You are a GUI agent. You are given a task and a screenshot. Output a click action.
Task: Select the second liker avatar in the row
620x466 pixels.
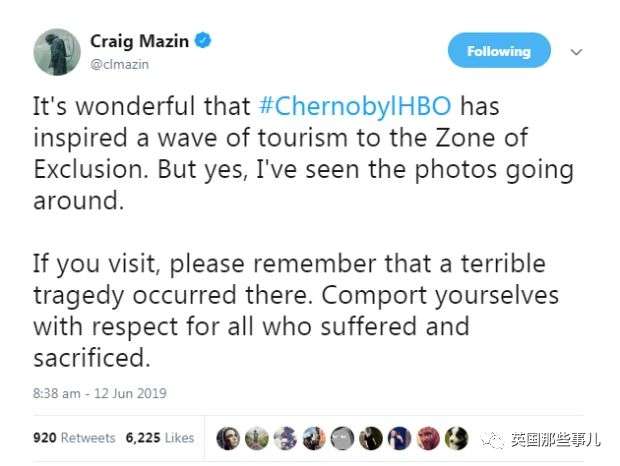(257, 437)
